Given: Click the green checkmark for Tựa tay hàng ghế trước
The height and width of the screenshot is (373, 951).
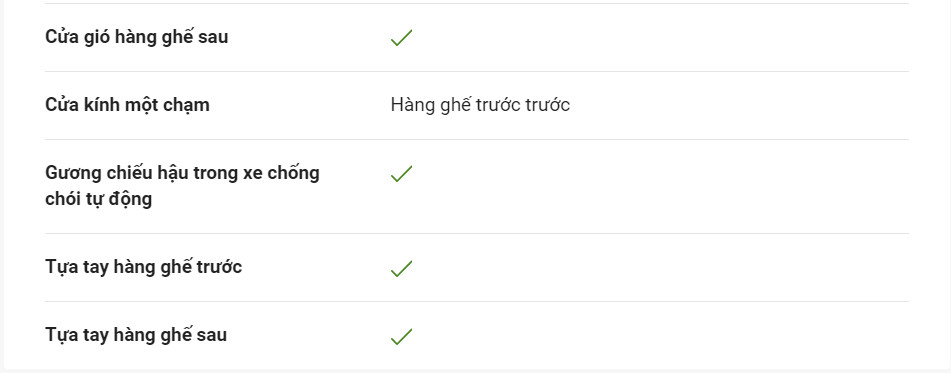Looking at the screenshot, I should 402,268.
